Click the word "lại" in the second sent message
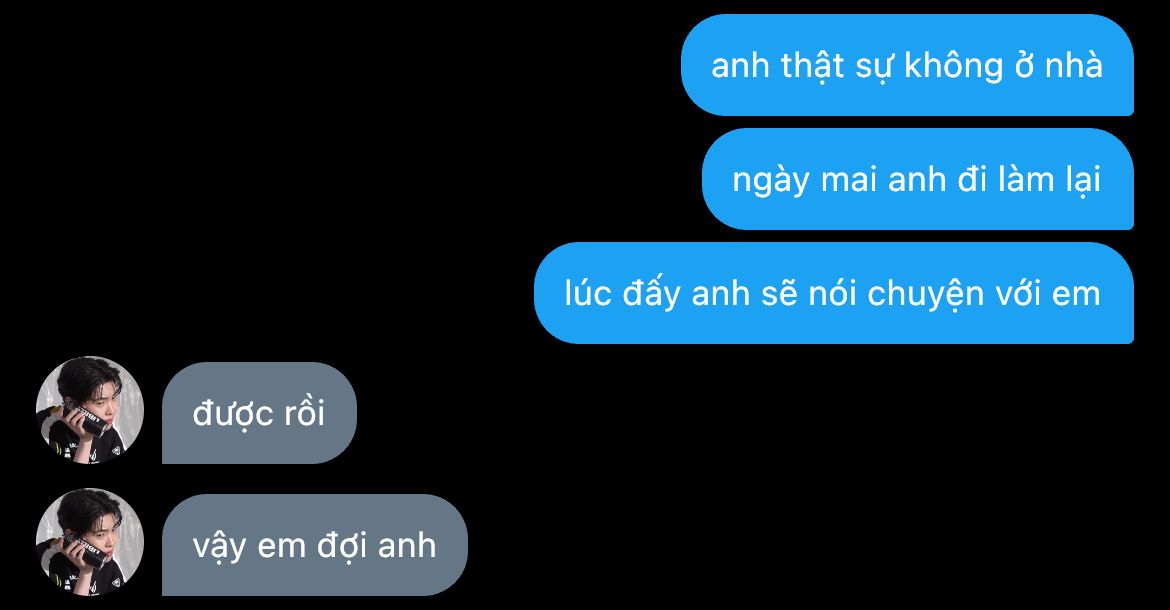Image resolution: width=1170 pixels, height=610 pixels. point(1082,181)
